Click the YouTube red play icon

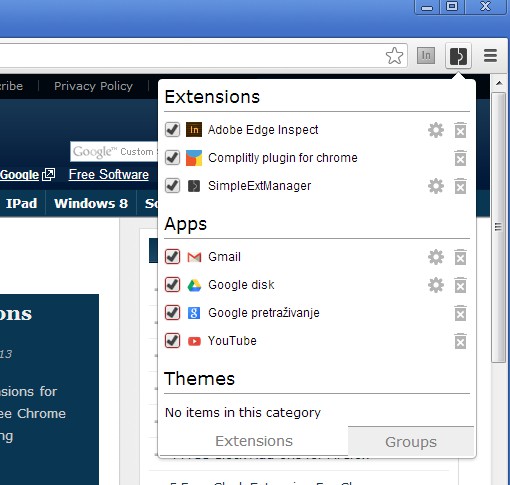(x=194, y=341)
